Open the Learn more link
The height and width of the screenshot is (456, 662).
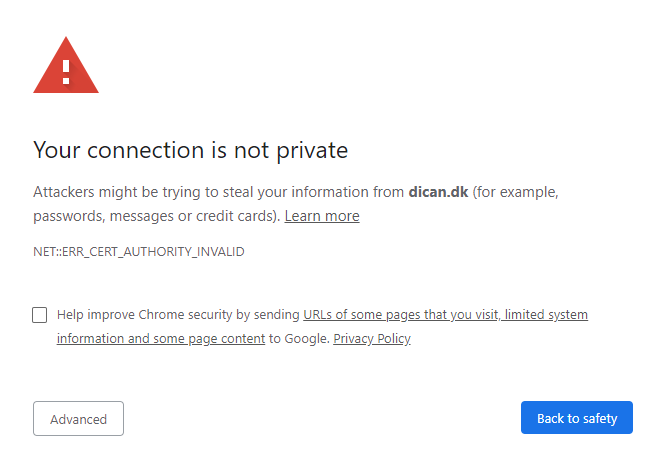pos(322,216)
